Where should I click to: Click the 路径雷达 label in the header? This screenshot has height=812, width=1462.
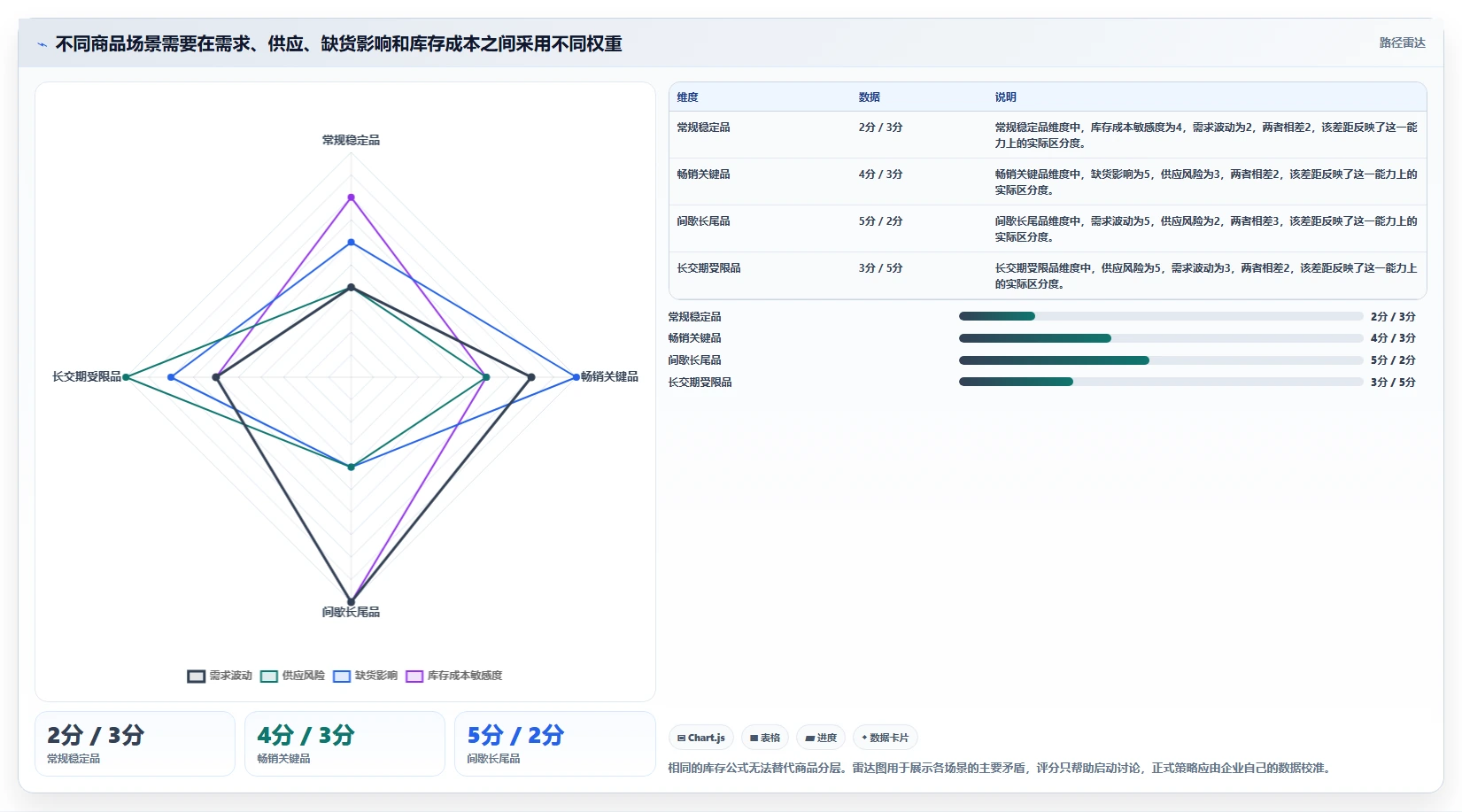tap(1402, 43)
